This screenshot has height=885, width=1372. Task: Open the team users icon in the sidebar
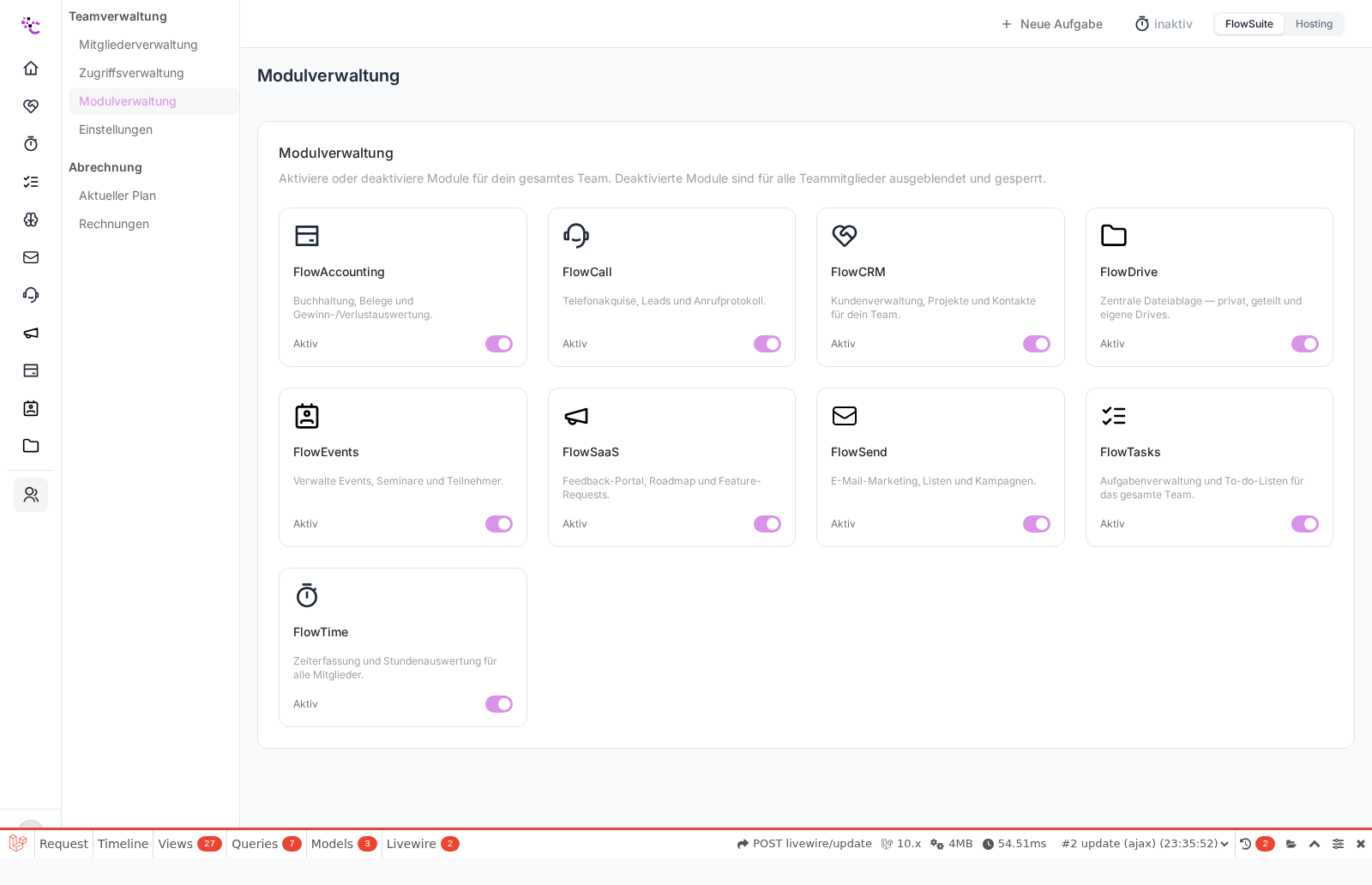tap(31, 495)
